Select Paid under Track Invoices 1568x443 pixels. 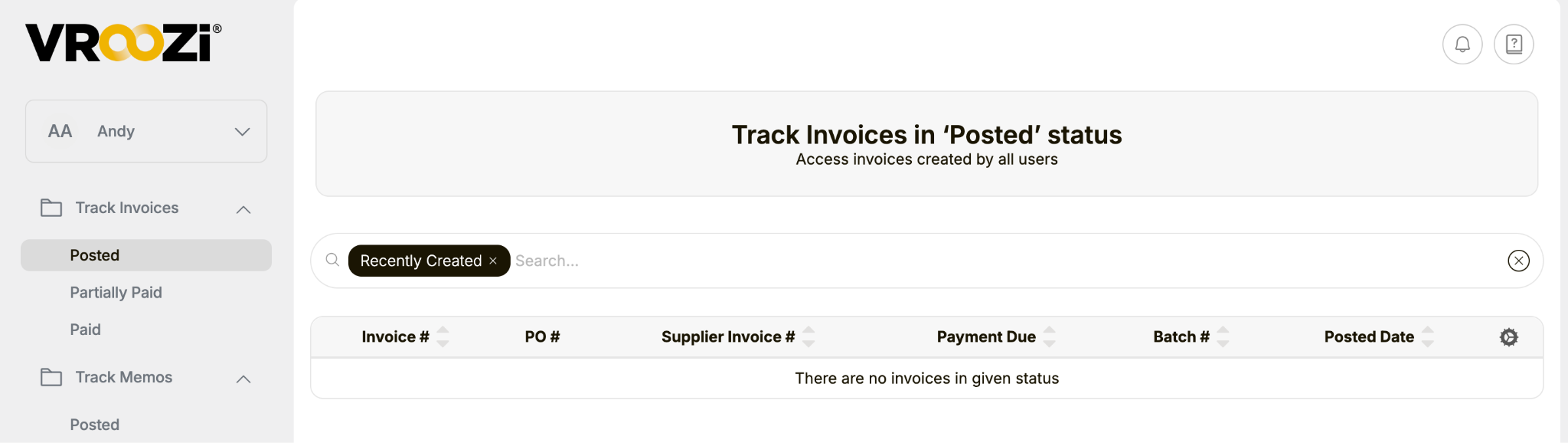tap(85, 330)
